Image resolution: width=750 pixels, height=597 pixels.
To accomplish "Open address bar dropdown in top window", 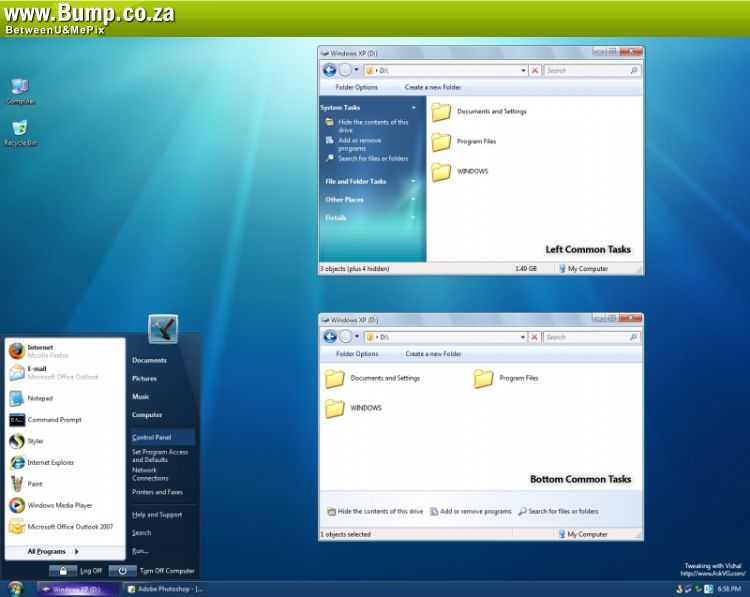I will (522, 71).
